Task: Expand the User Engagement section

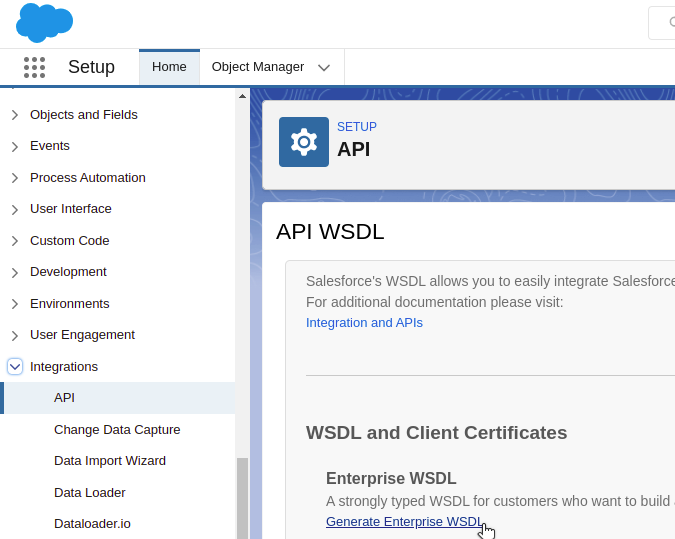Action: point(15,336)
